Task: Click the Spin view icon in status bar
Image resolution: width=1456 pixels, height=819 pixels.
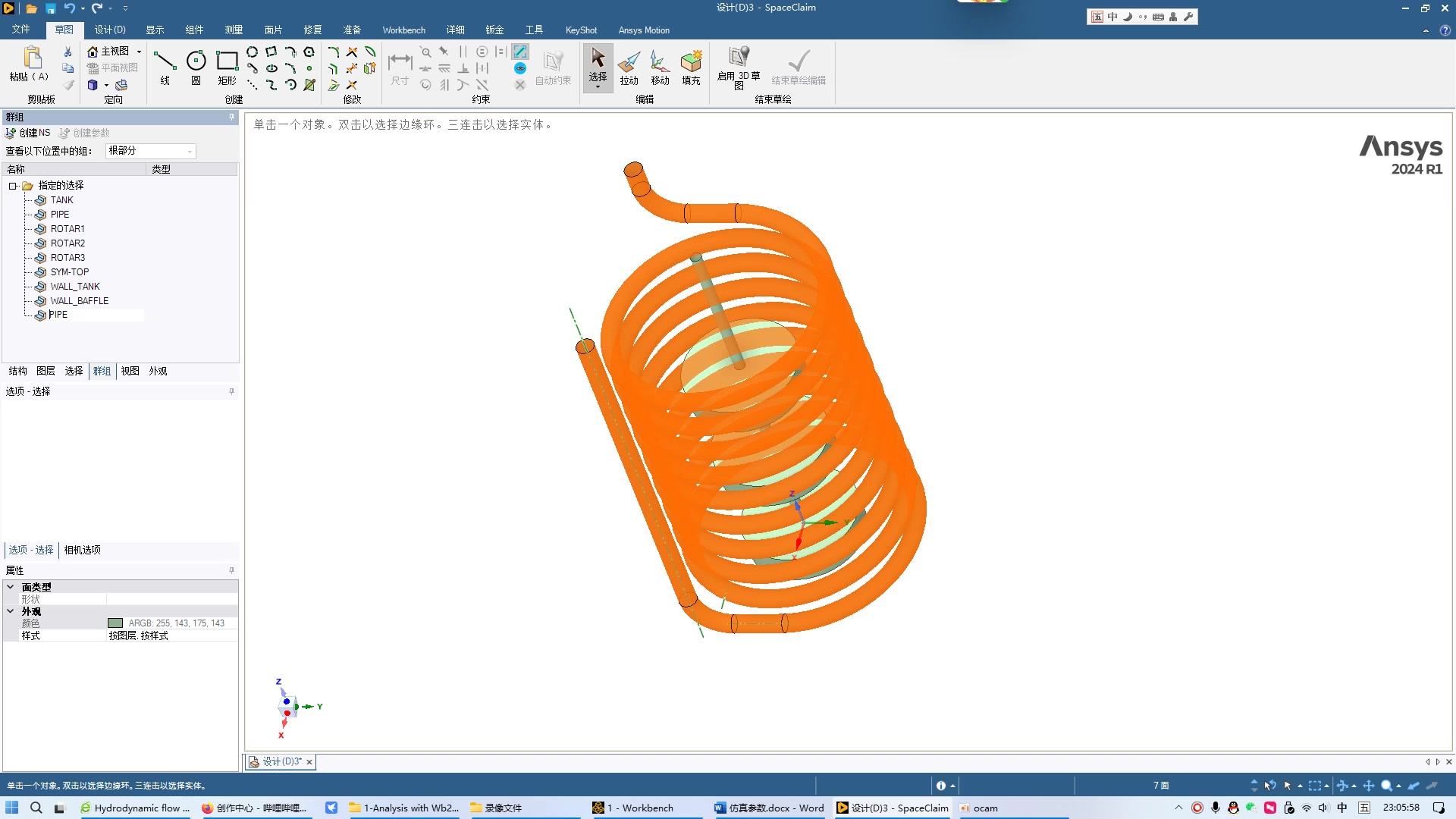Action: pos(1342,786)
